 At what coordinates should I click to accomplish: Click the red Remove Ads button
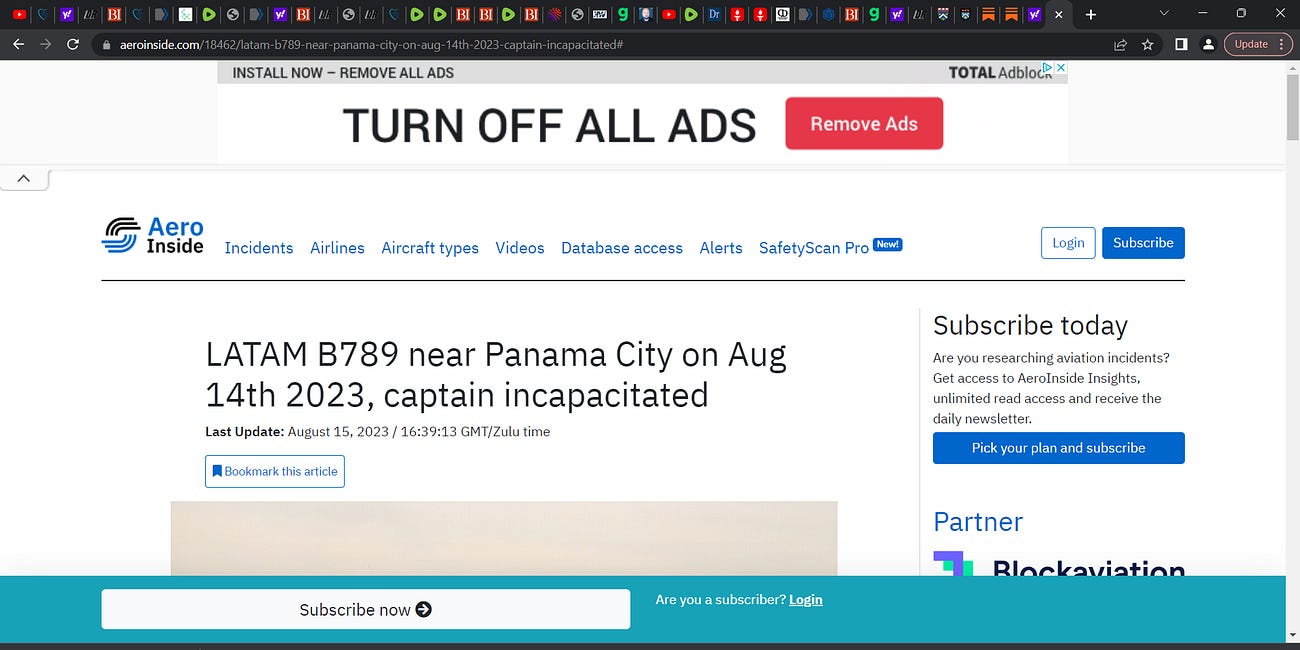point(864,123)
